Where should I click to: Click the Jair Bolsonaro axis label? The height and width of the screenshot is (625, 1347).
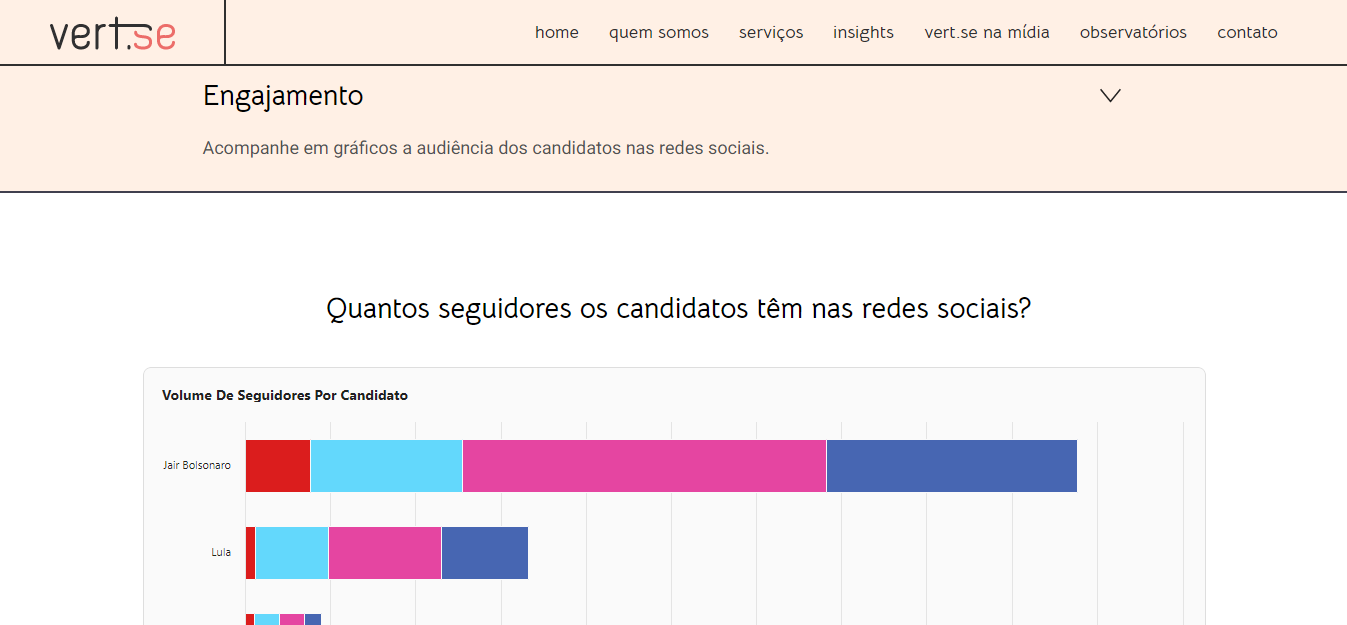coord(197,465)
